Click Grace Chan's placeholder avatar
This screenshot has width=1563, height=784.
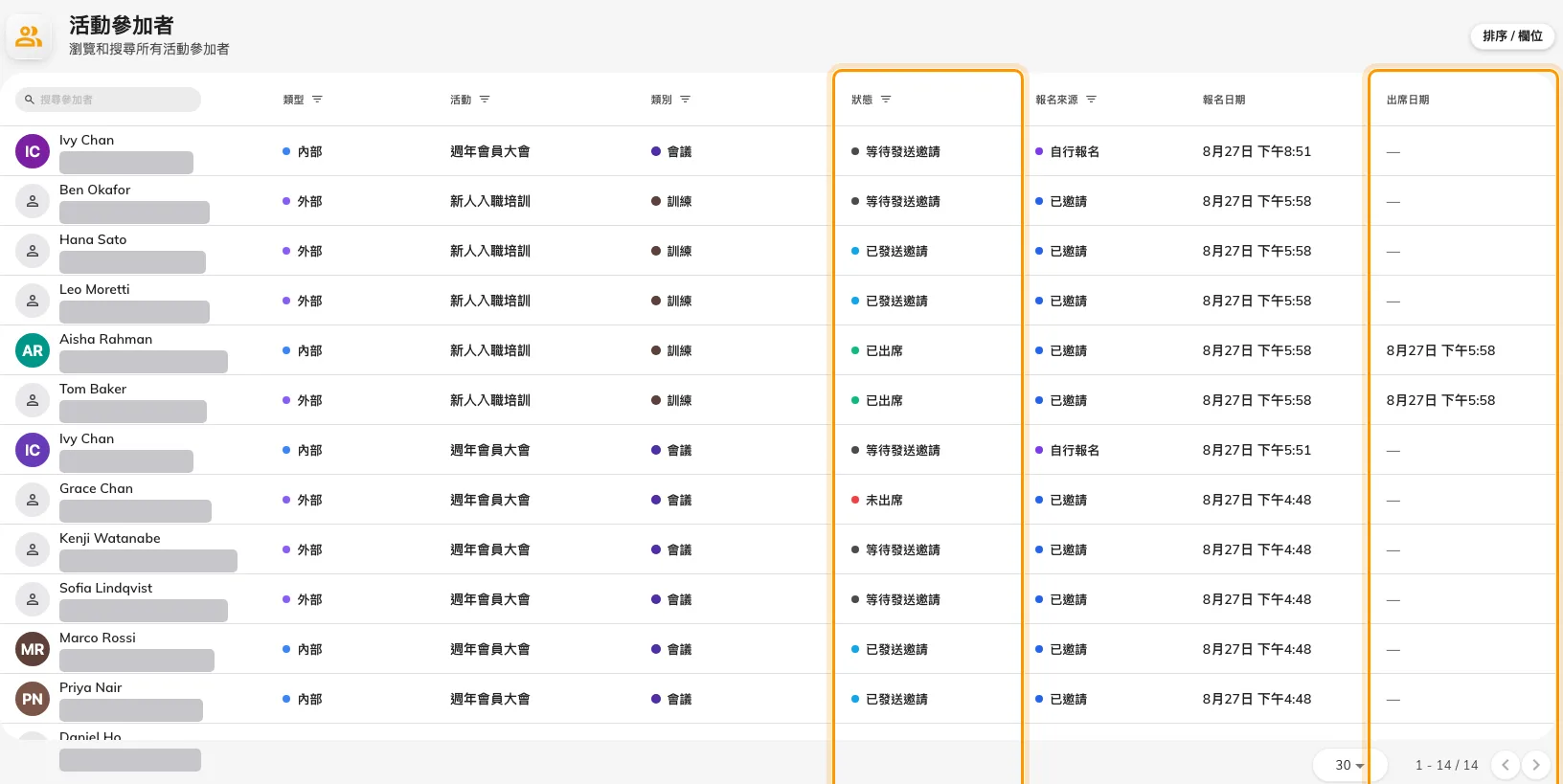[33, 500]
